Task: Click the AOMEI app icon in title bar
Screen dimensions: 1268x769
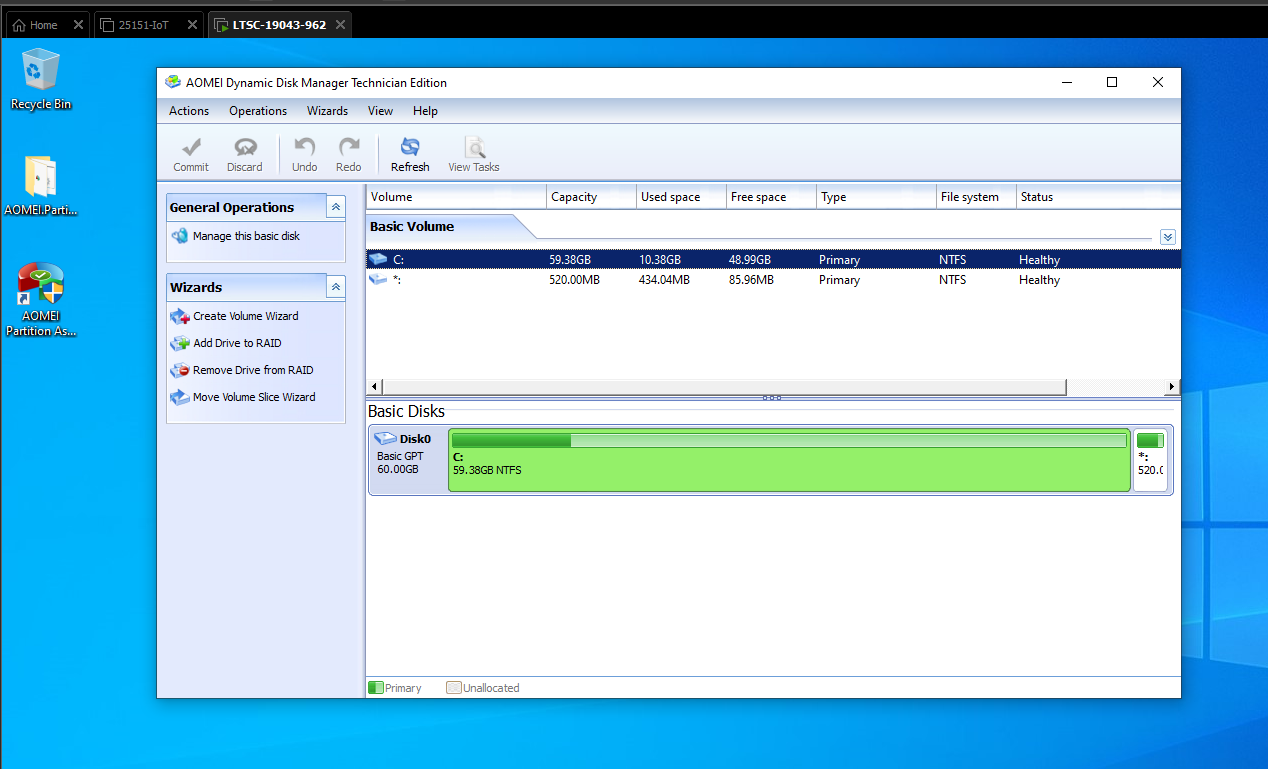Action: pos(174,83)
